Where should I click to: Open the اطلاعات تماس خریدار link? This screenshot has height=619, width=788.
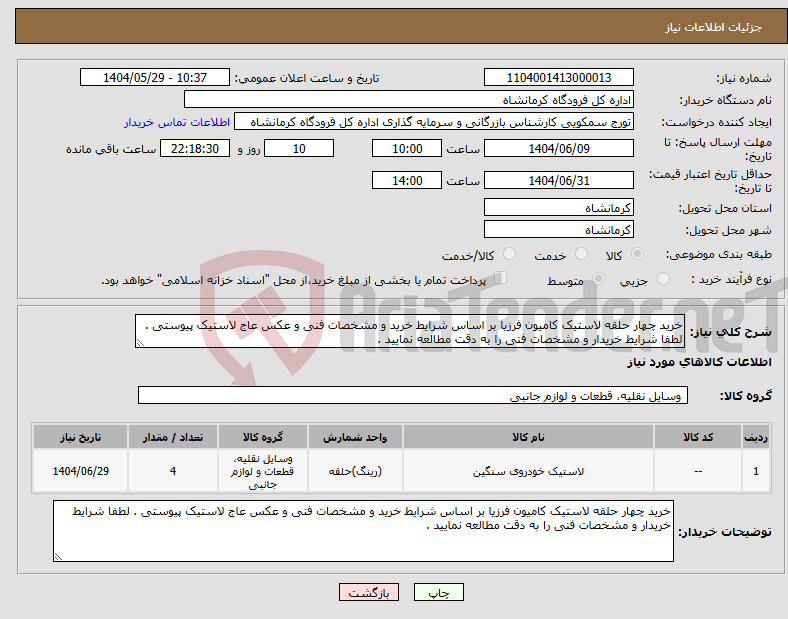coord(177,122)
